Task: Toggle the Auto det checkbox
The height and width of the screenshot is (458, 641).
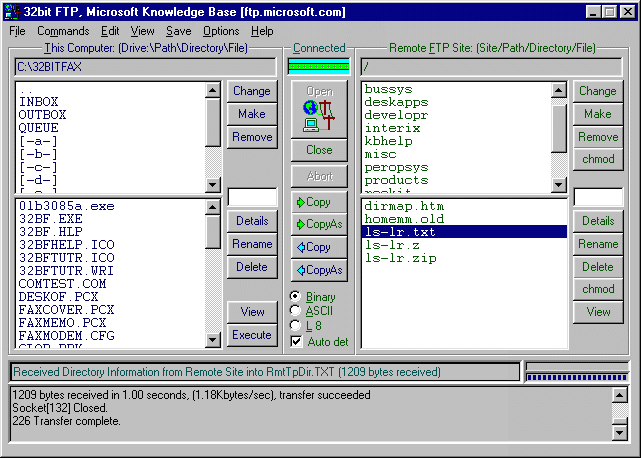Action: [x=296, y=341]
